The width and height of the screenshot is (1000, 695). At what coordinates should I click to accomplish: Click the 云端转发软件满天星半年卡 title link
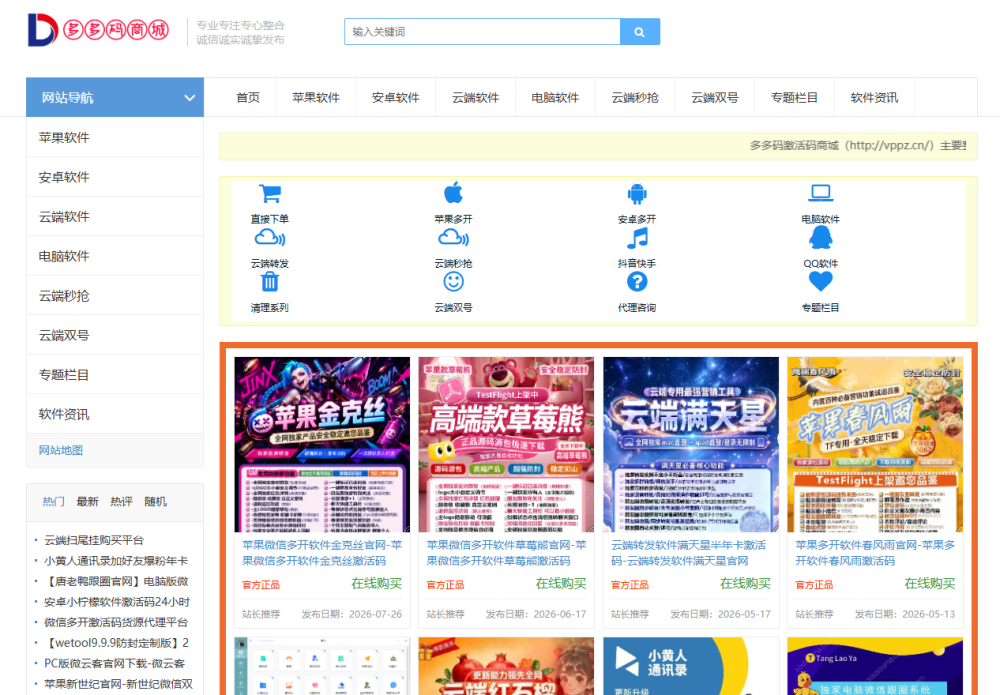(x=689, y=553)
